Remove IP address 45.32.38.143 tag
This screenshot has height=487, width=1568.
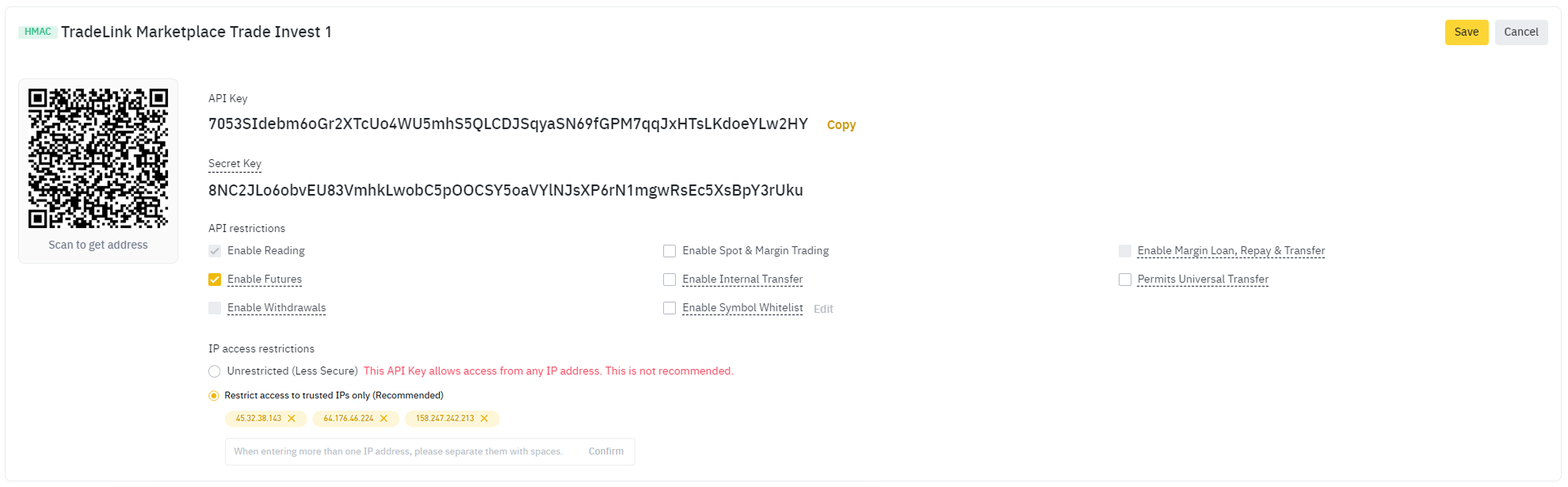coord(292,419)
